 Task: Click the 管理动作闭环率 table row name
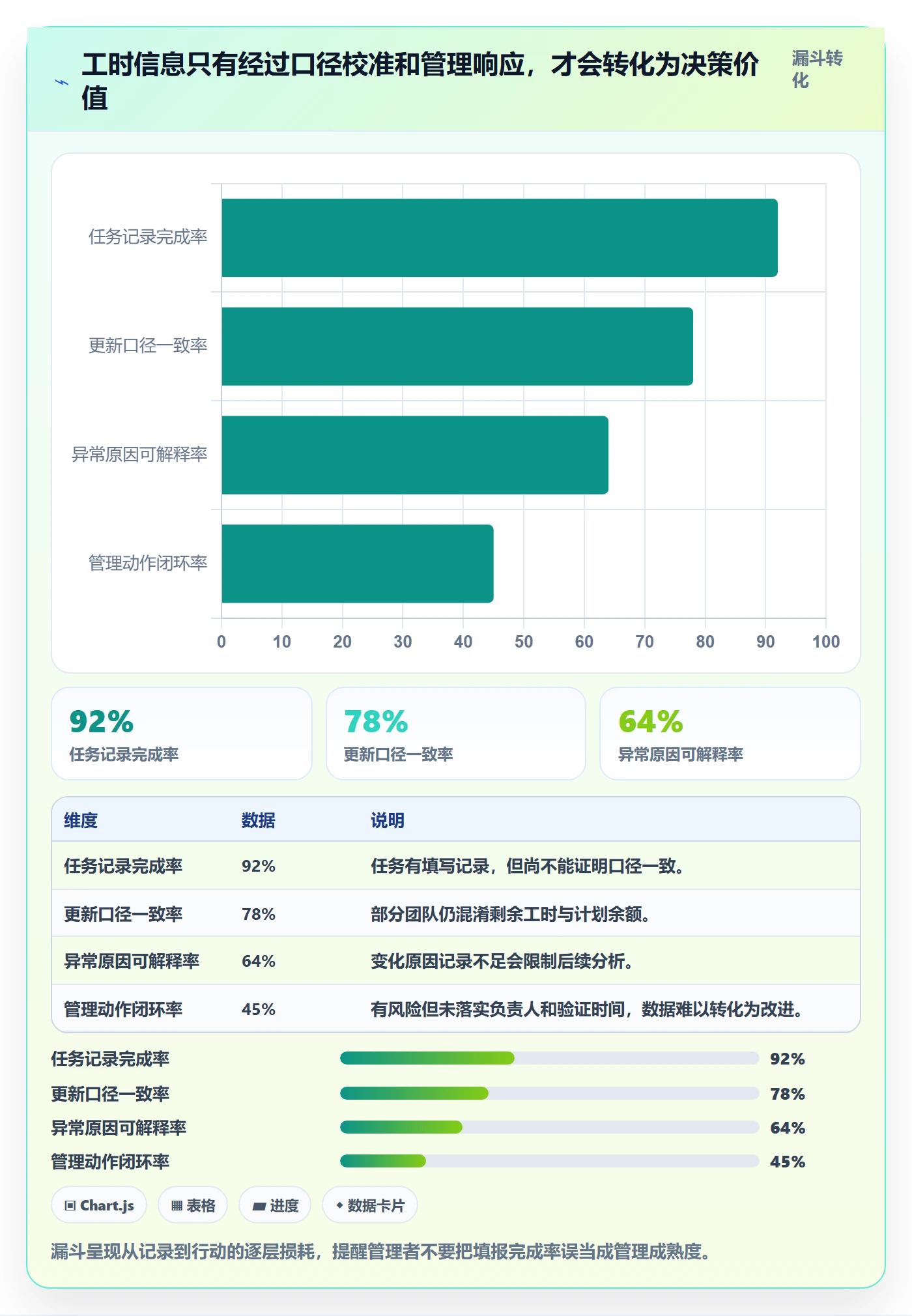[123, 1009]
